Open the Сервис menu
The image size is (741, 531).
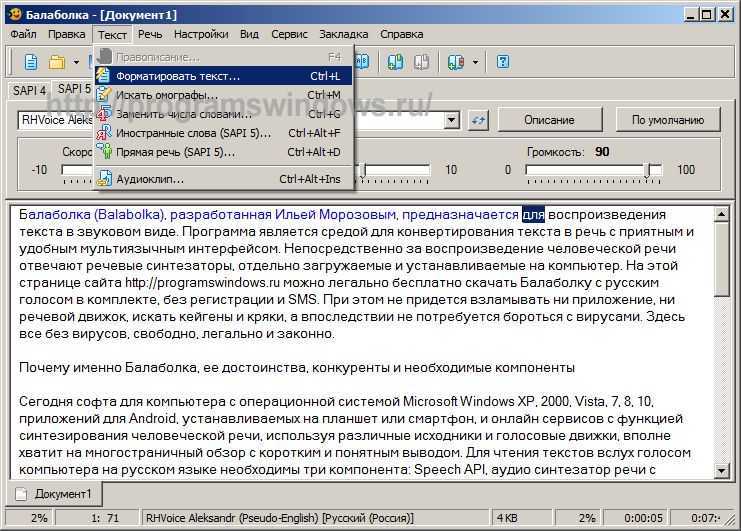pyautogui.click(x=289, y=34)
